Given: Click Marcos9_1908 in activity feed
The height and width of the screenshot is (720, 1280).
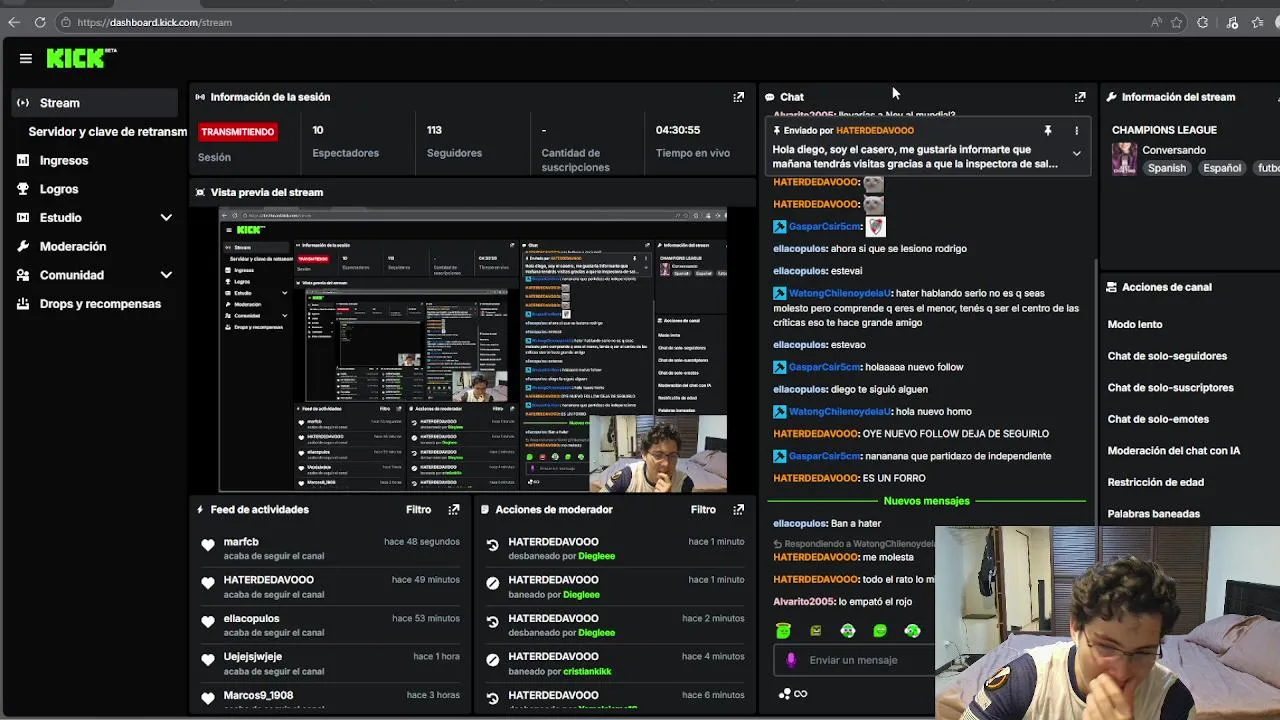Looking at the screenshot, I should coord(258,695).
